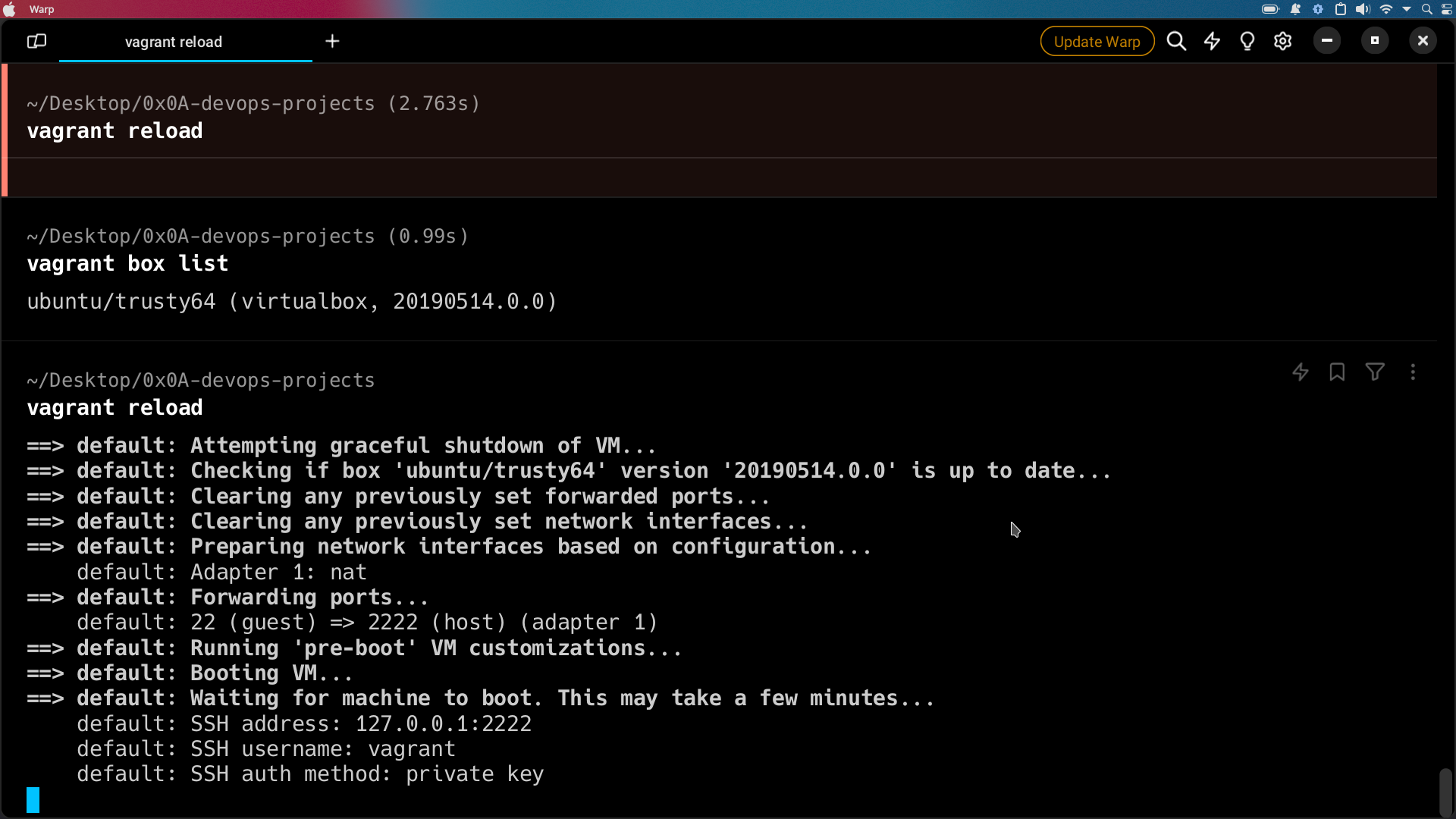The width and height of the screenshot is (1456, 819).
Task: Open the Warp menu in the menu bar
Action: 42,9
